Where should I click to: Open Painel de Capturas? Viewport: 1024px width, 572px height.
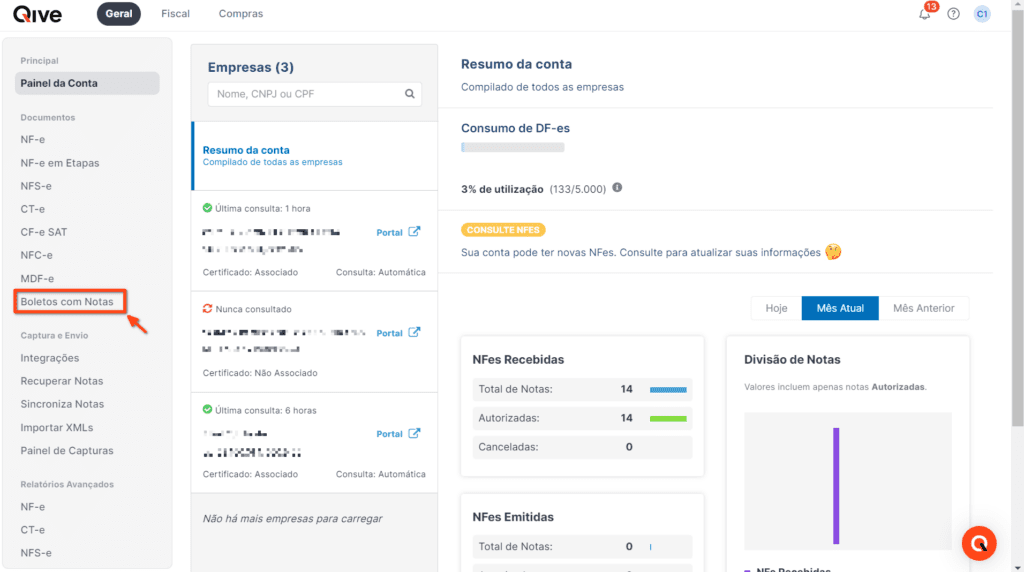[x=67, y=451]
